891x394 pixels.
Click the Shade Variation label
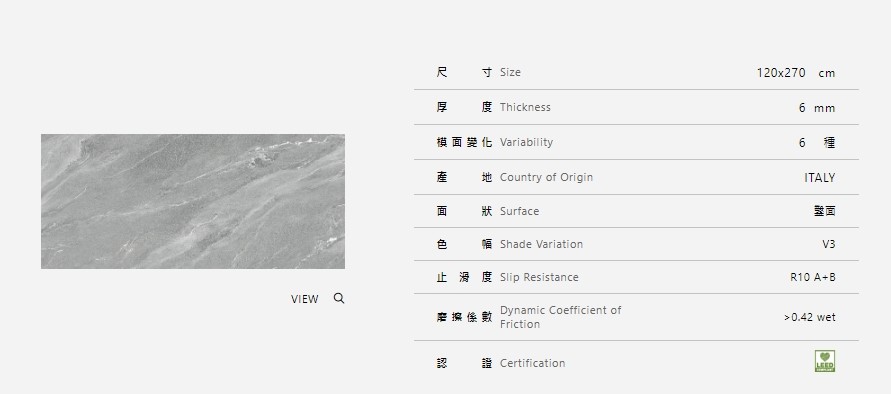click(x=542, y=244)
